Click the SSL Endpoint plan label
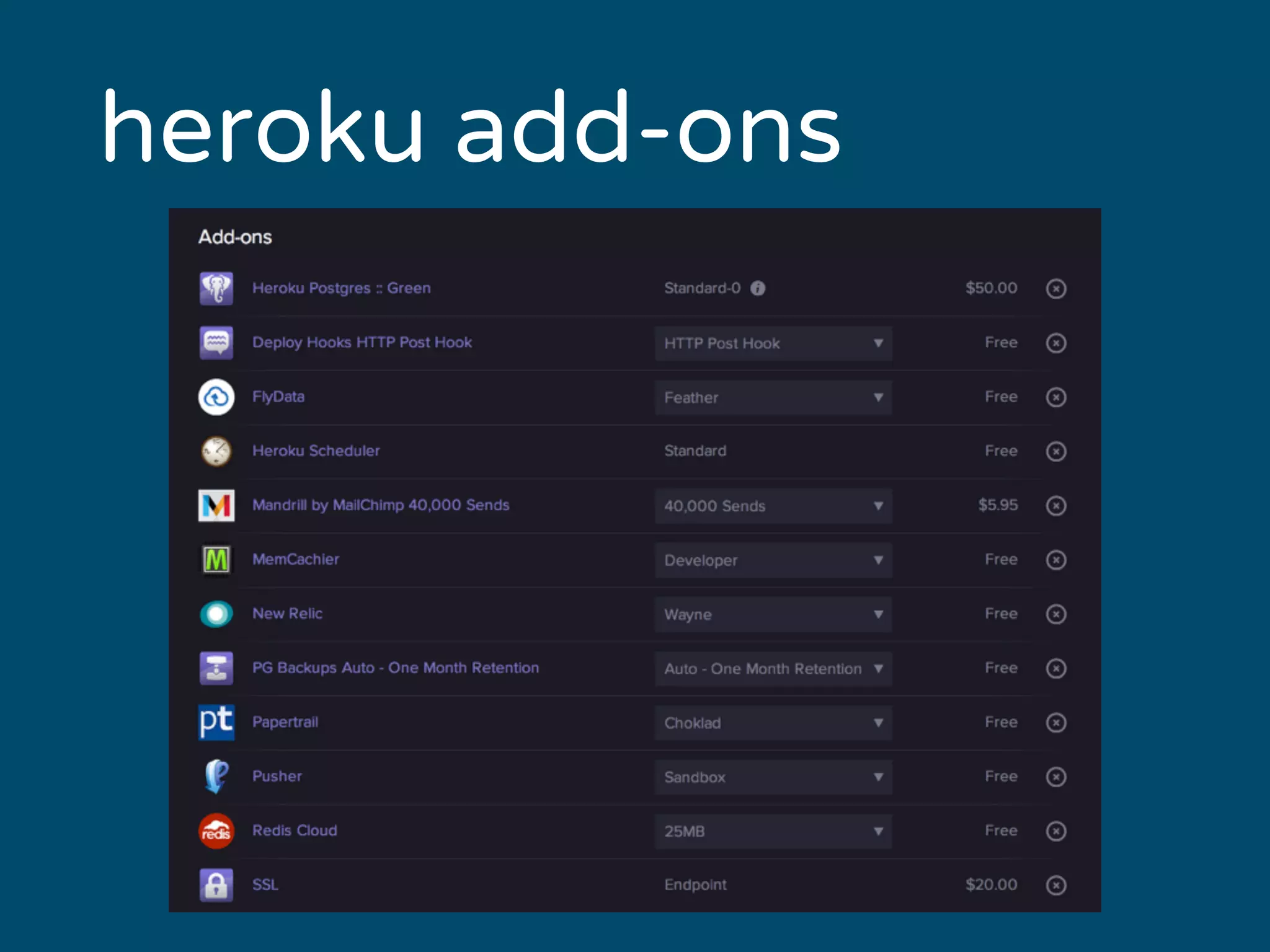 pos(695,885)
